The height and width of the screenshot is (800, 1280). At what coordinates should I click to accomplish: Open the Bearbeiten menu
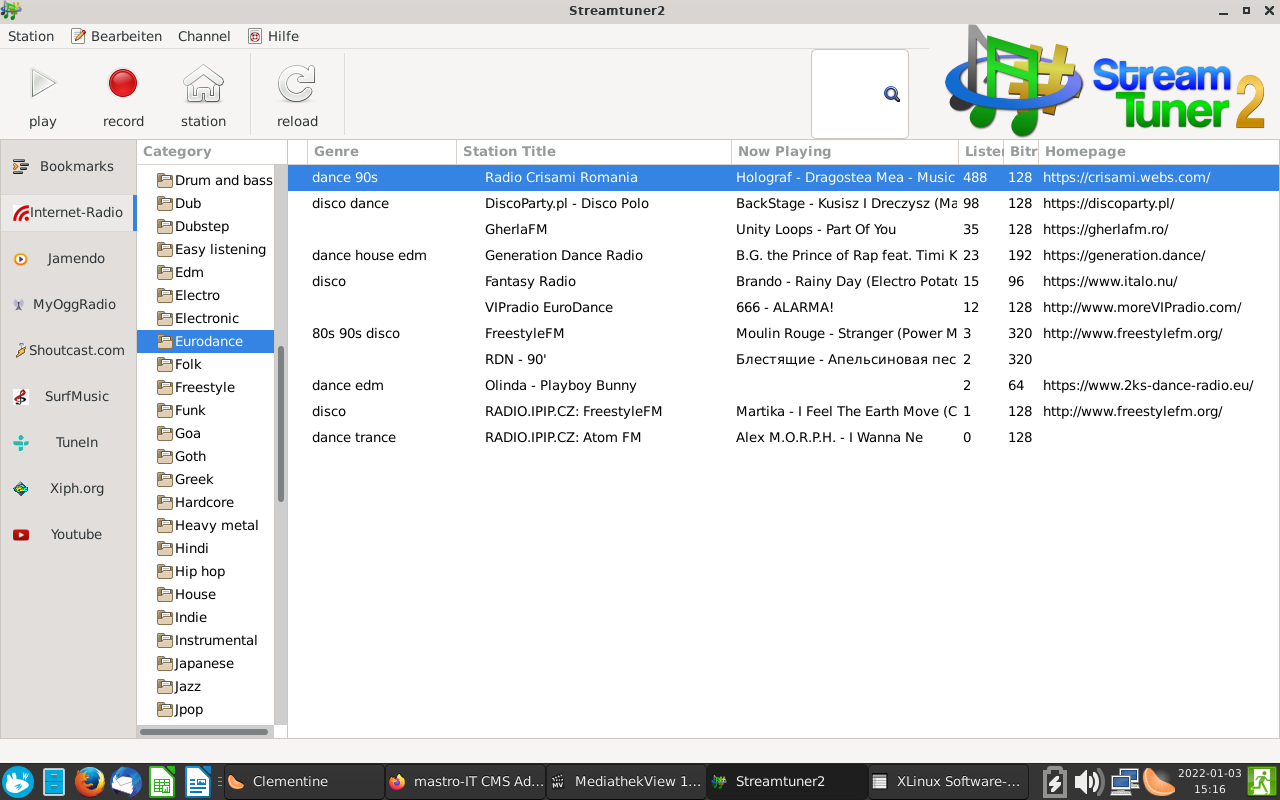click(116, 36)
